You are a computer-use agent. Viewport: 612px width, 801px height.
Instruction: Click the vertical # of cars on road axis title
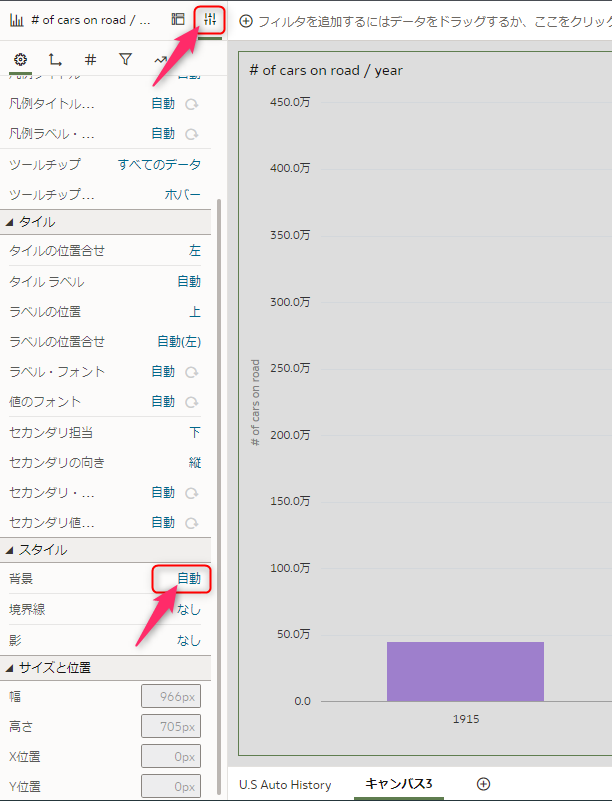[x=255, y=403]
